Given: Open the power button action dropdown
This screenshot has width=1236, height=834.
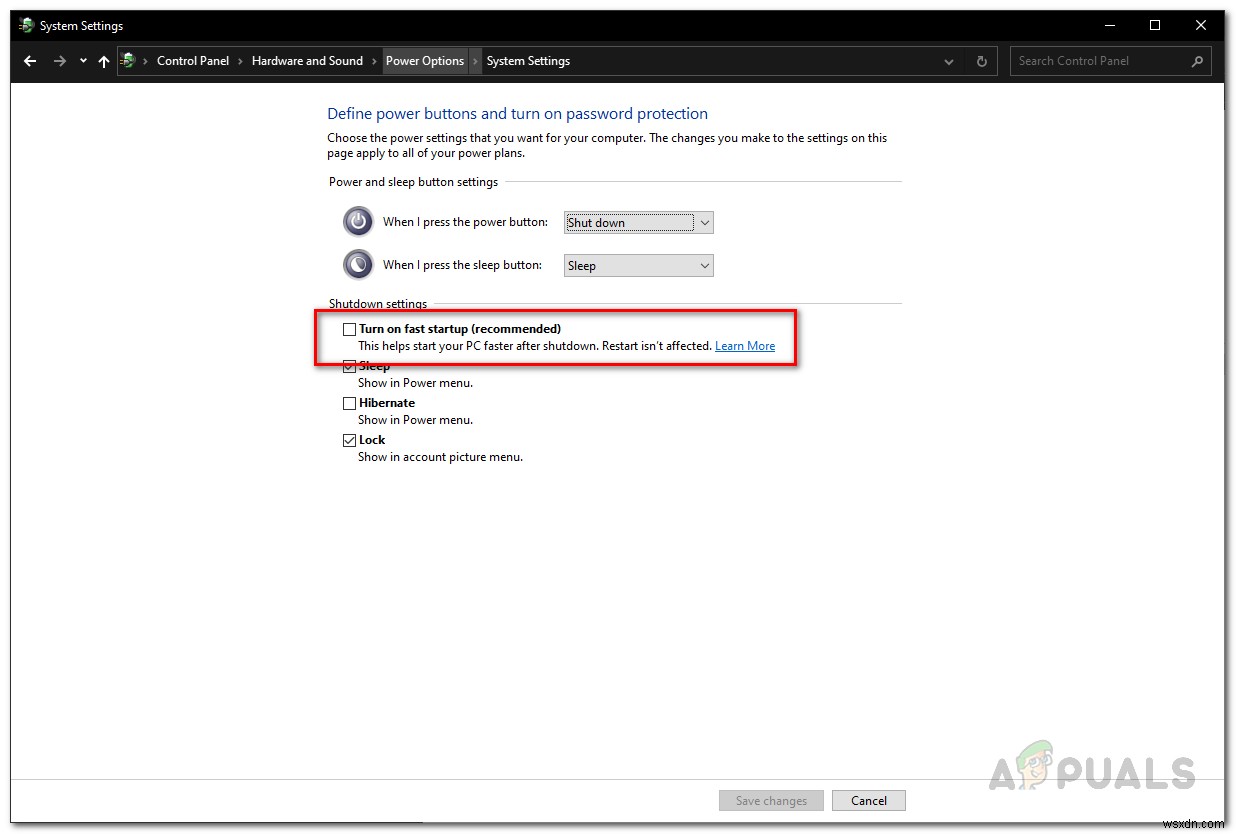Looking at the screenshot, I should [705, 222].
